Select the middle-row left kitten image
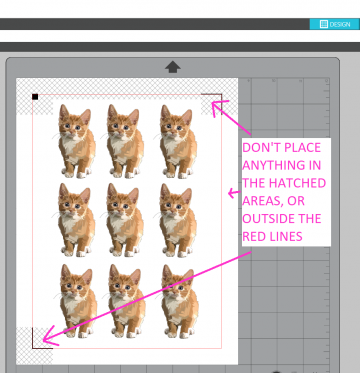Viewport: 360px width, 373px height. click(x=74, y=220)
